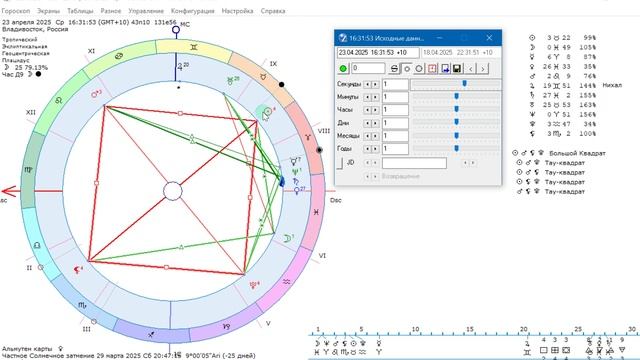Viewport: 640px width, 360px height.
Task: Click the date field 23.04.2025 16:31:53
Action: coord(378,53)
